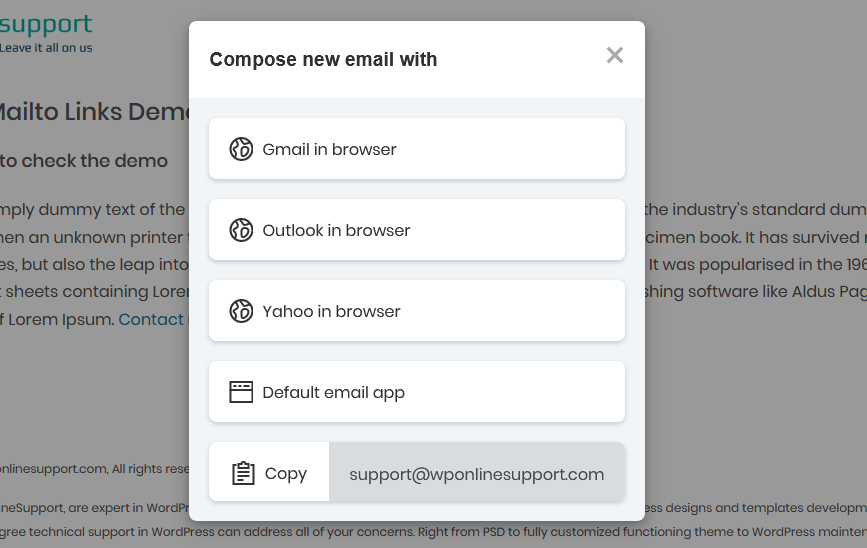The width and height of the screenshot is (867, 548).
Task: Click the 'to check the demo' subheading
Action: point(83,161)
